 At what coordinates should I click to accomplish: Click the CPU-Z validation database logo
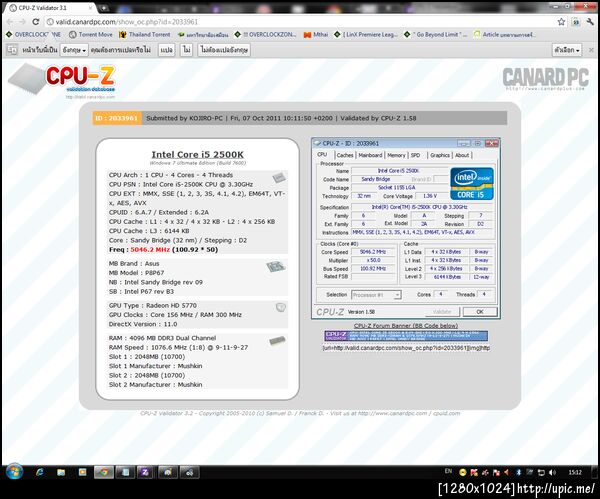tap(63, 79)
